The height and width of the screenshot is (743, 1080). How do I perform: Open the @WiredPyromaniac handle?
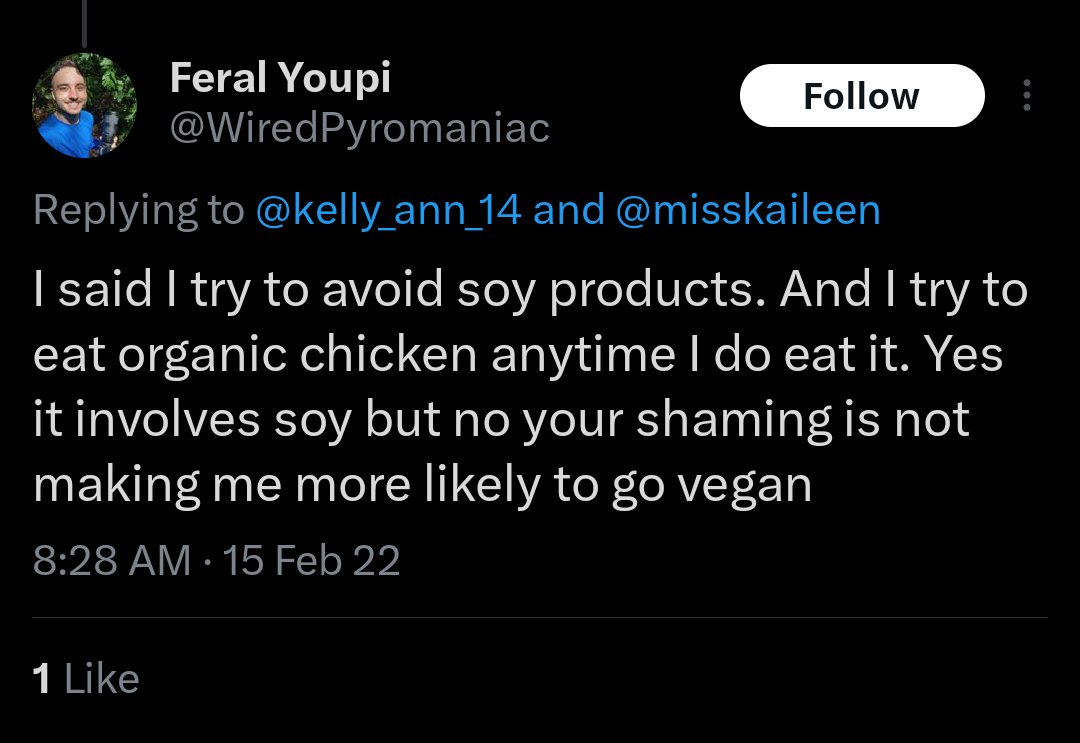click(360, 128)
